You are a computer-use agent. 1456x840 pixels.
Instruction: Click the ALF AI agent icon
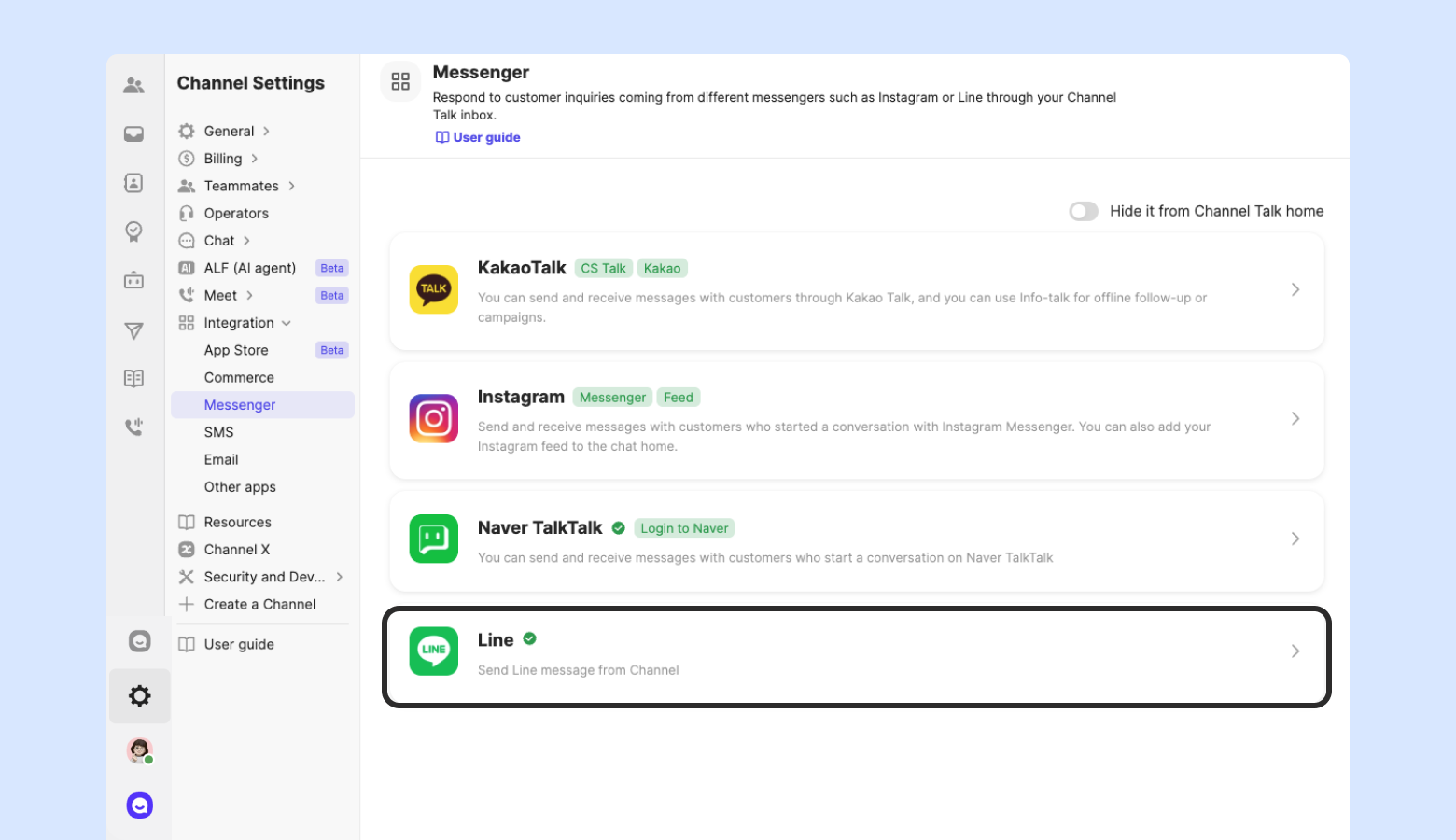(187, 268)
